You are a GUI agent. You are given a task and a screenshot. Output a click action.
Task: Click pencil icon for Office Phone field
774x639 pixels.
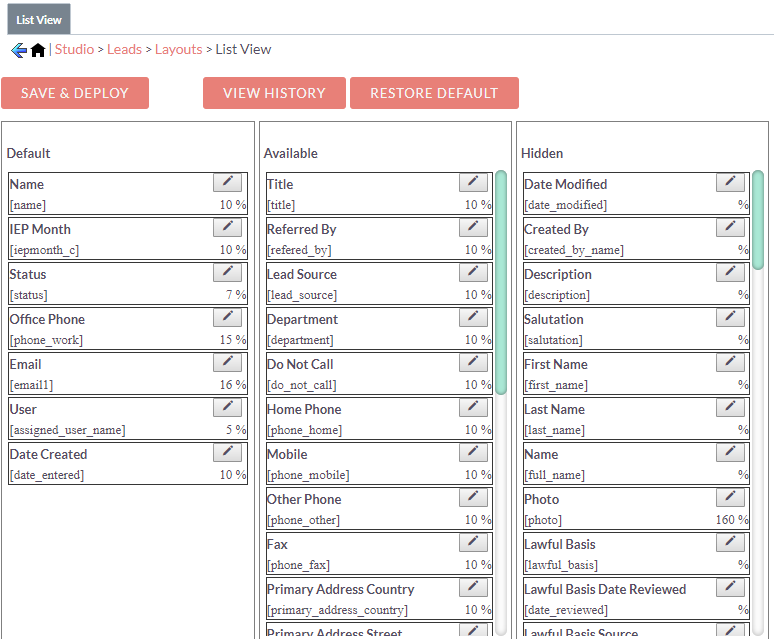[228, 317]
